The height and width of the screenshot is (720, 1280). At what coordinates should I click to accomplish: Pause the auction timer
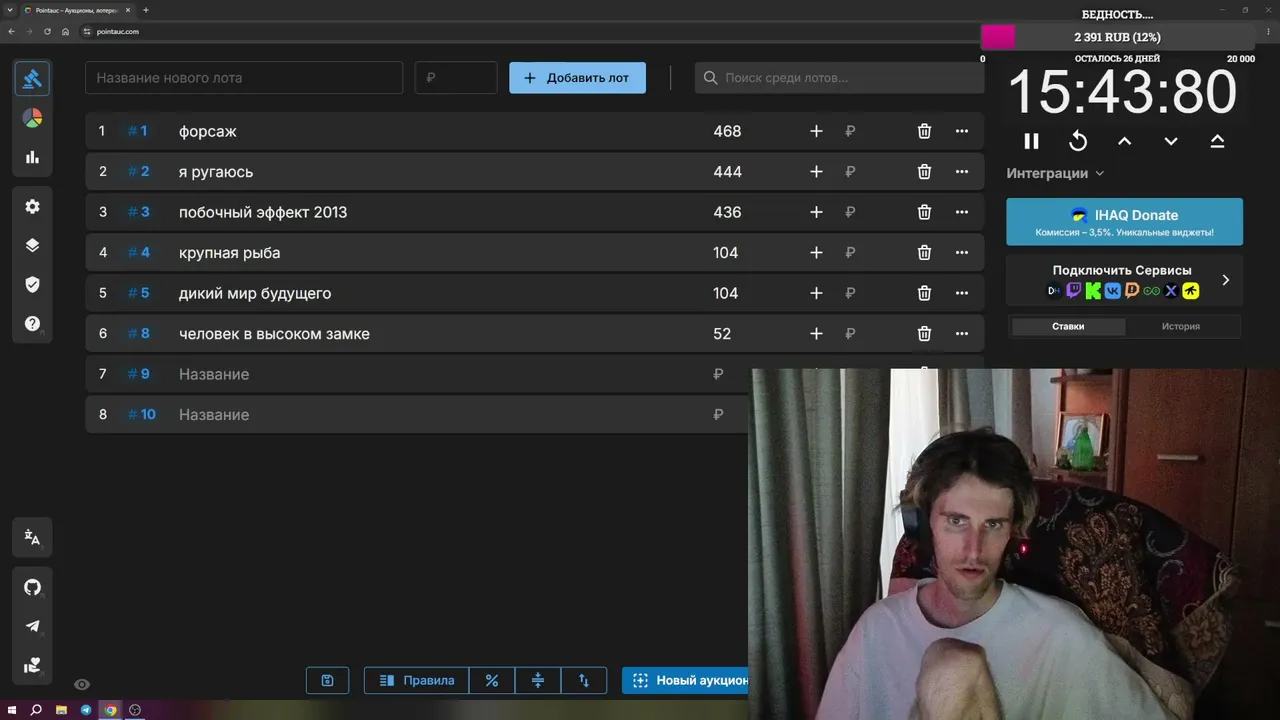(x=1031, y=141)
